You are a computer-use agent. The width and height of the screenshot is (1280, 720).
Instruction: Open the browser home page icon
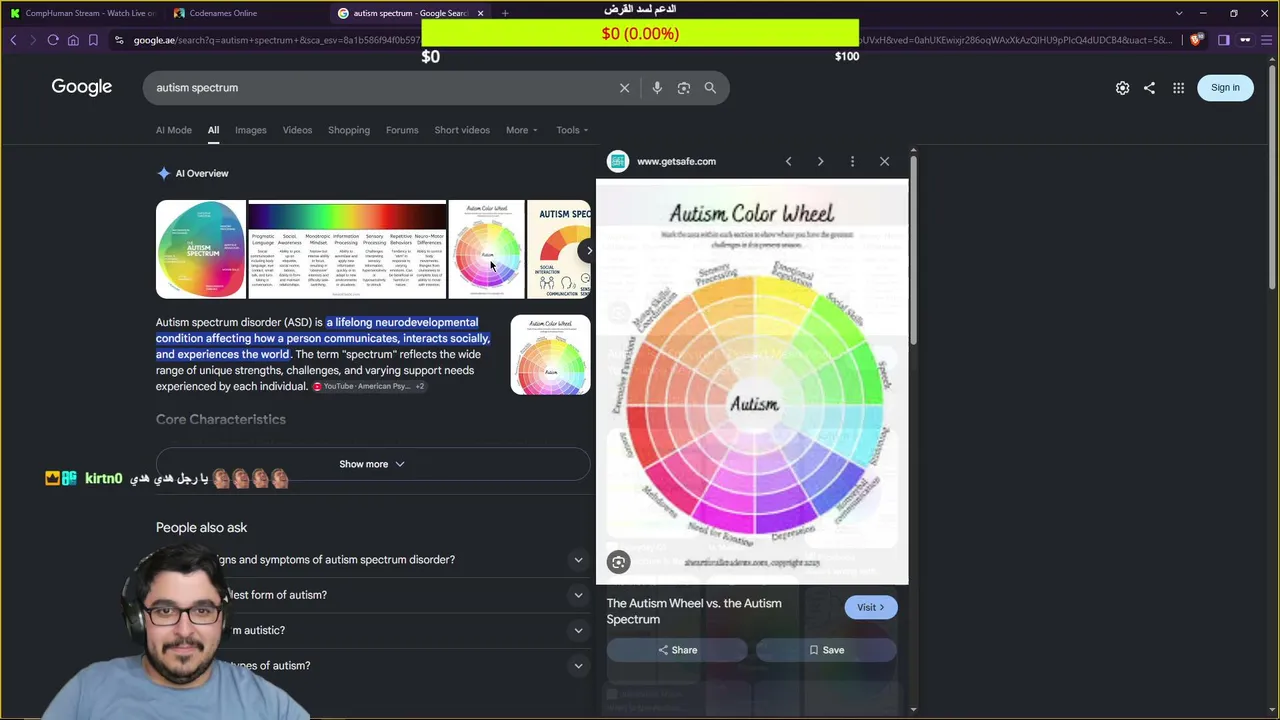pos(73,40)
